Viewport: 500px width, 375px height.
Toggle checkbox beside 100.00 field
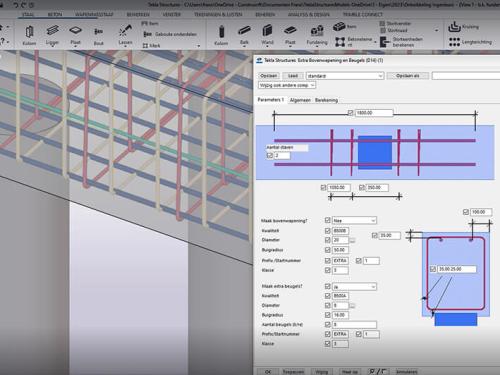coord(466,212)
